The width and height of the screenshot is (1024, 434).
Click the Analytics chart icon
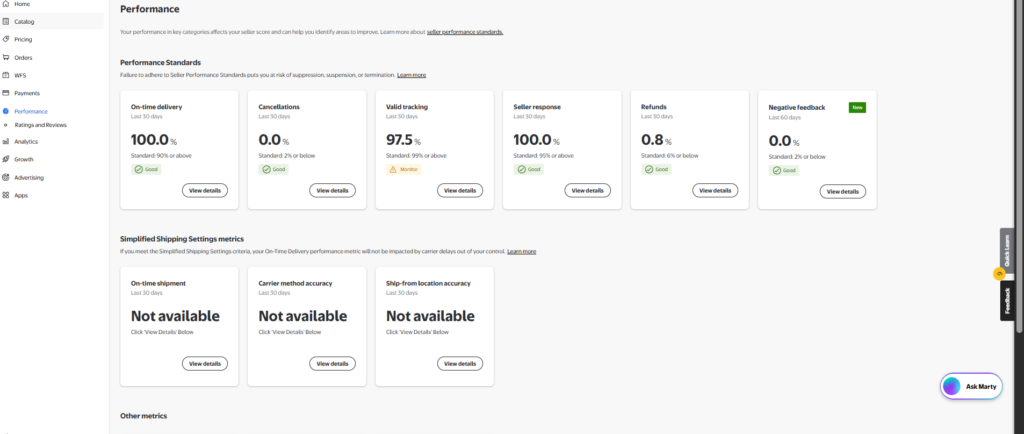click(x=6, y=142)
